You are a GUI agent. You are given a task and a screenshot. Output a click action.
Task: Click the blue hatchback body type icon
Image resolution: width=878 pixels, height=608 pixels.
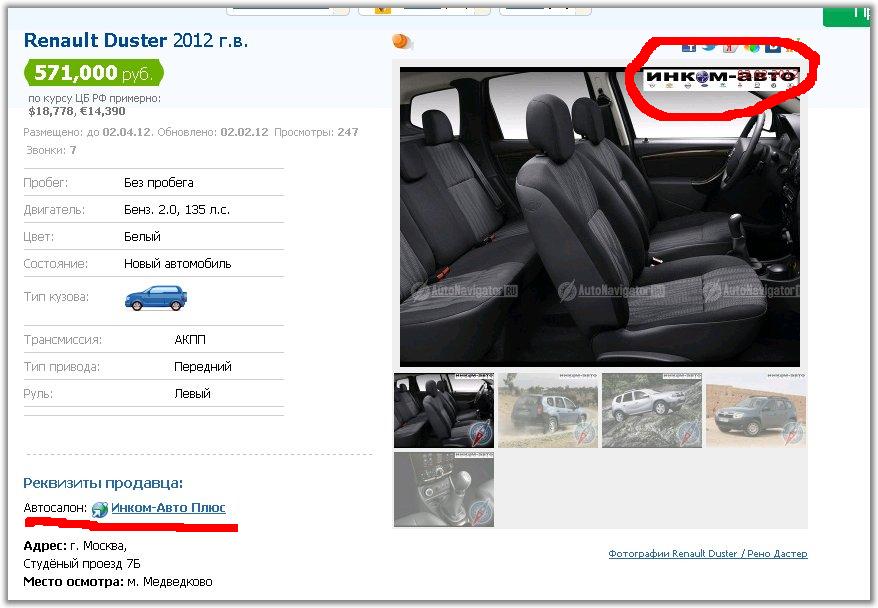[x=156, y=298]
